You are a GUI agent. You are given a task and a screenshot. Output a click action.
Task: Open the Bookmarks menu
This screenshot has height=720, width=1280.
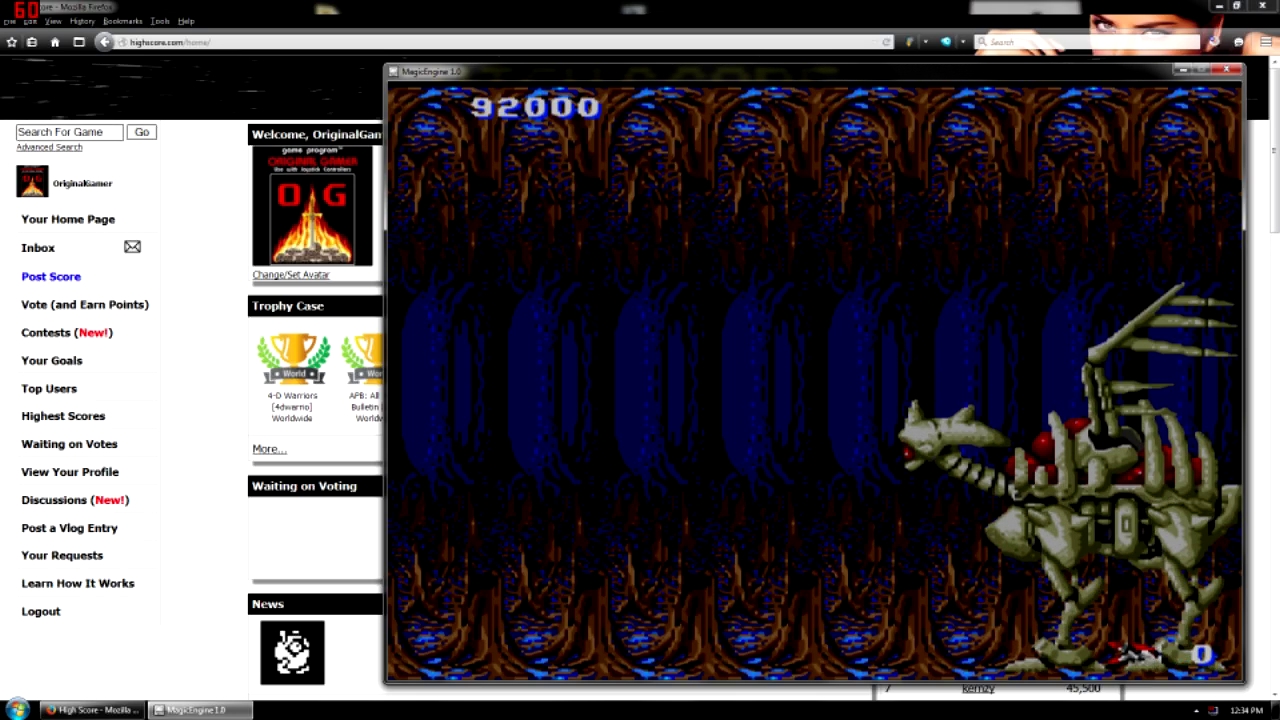pos(123,21)
